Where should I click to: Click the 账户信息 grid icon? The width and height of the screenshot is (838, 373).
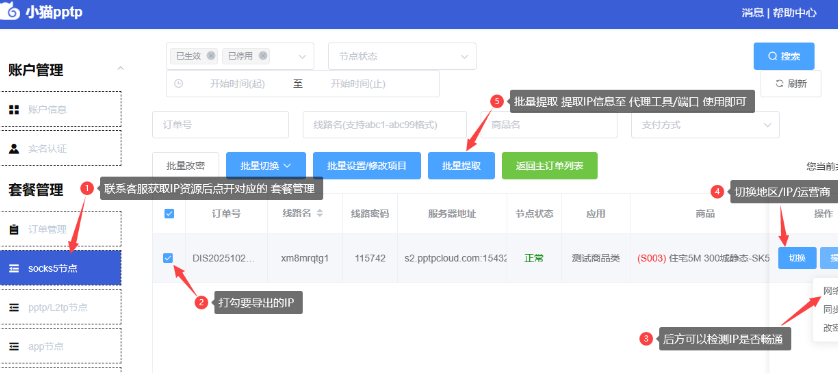(x=14, y=110)
